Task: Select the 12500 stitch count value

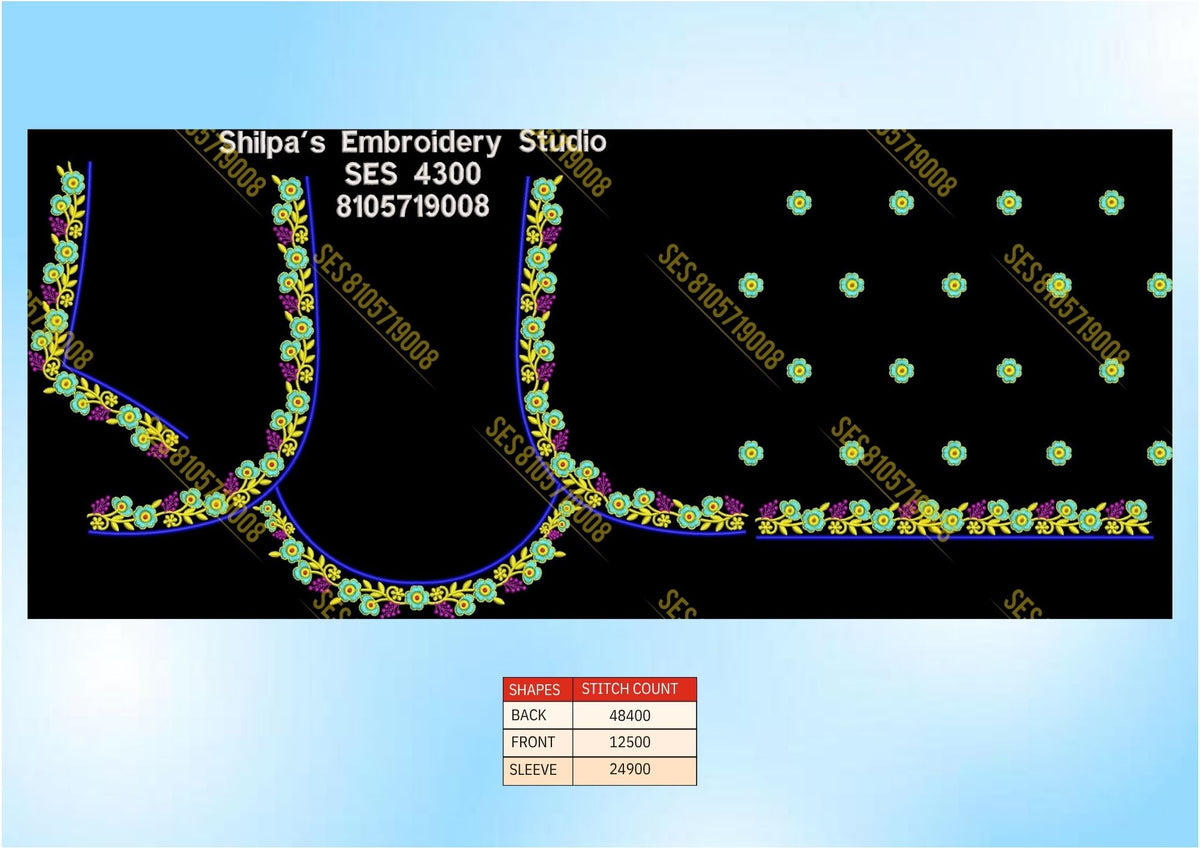Action: (630, 743)
